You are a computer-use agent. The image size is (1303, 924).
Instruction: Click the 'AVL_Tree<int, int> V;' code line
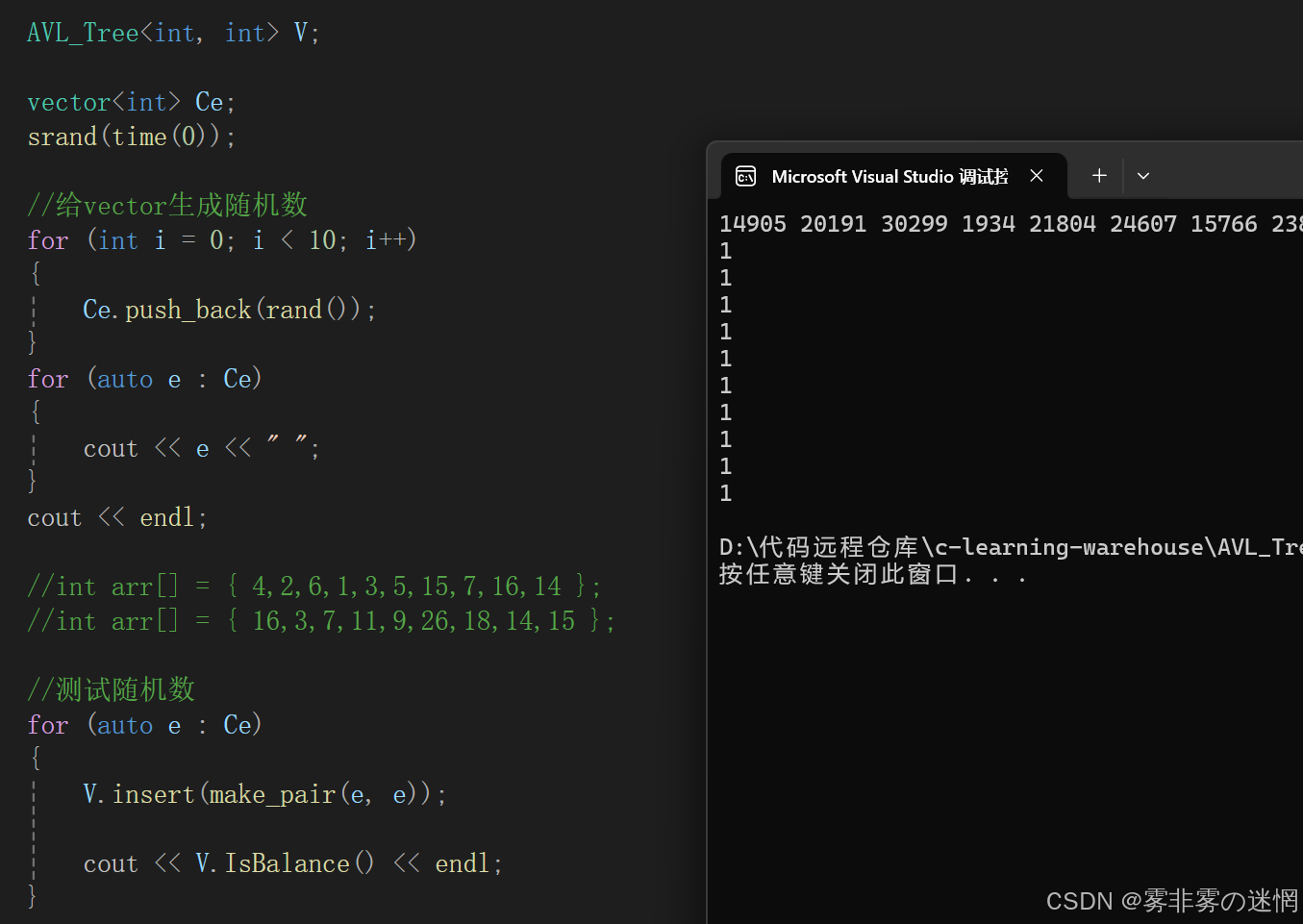pyautogui.click(x=173, y=33)
